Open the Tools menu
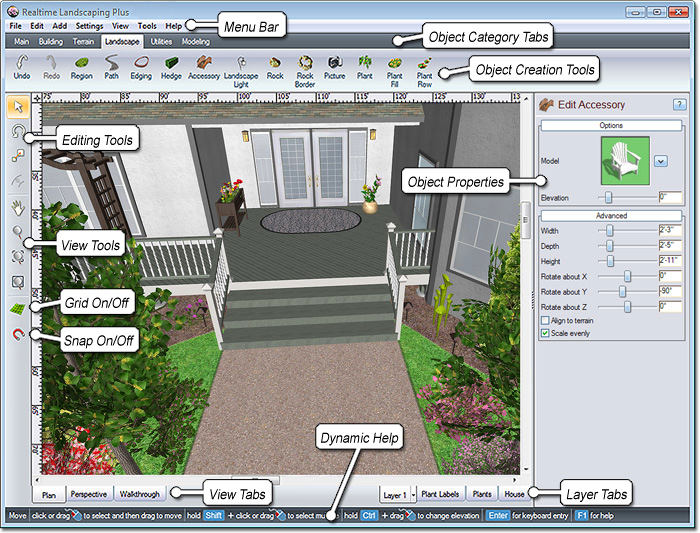 click(x=147, y=26)
